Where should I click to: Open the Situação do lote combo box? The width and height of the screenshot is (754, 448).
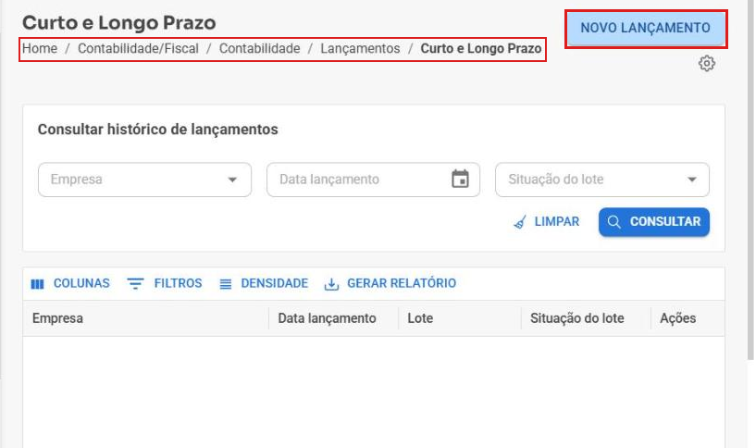click(602, 180)
